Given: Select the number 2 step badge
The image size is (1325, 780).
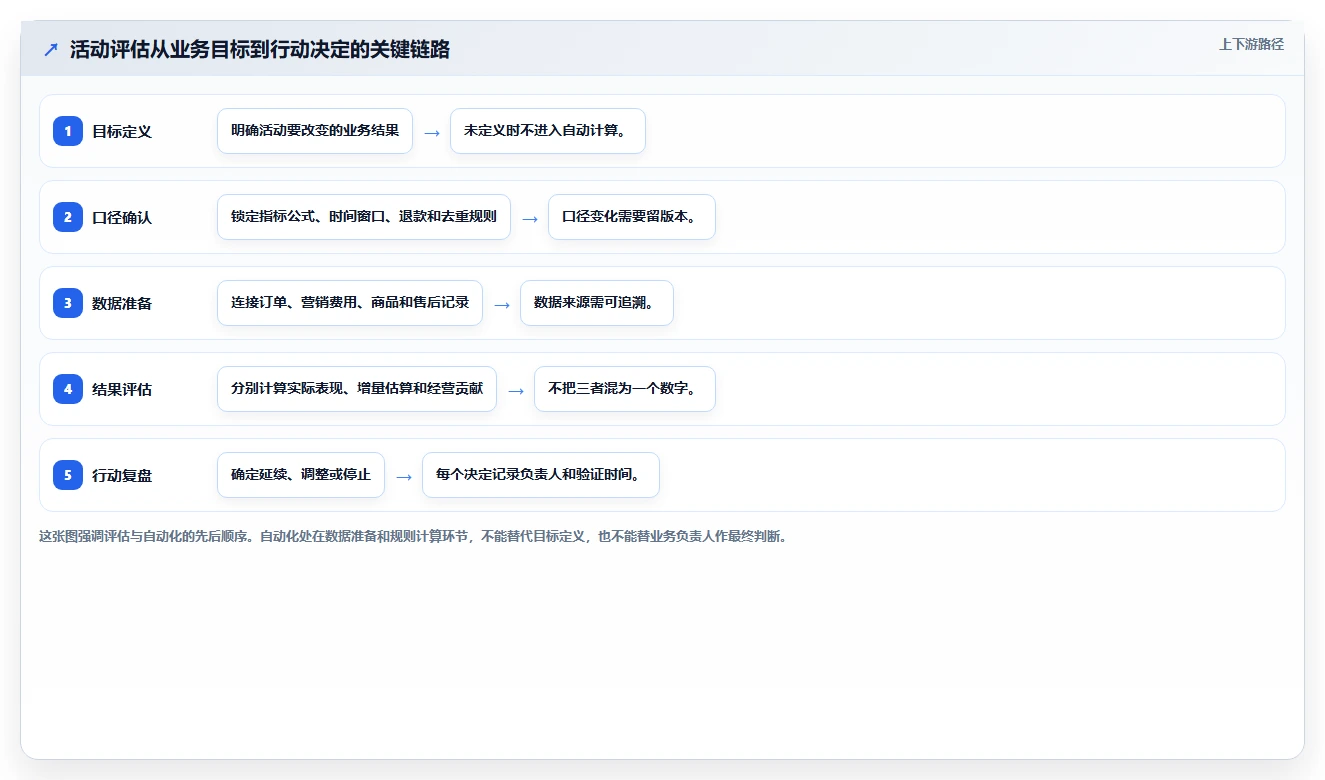Looking at the screenshot, I should tap(68, 217).
